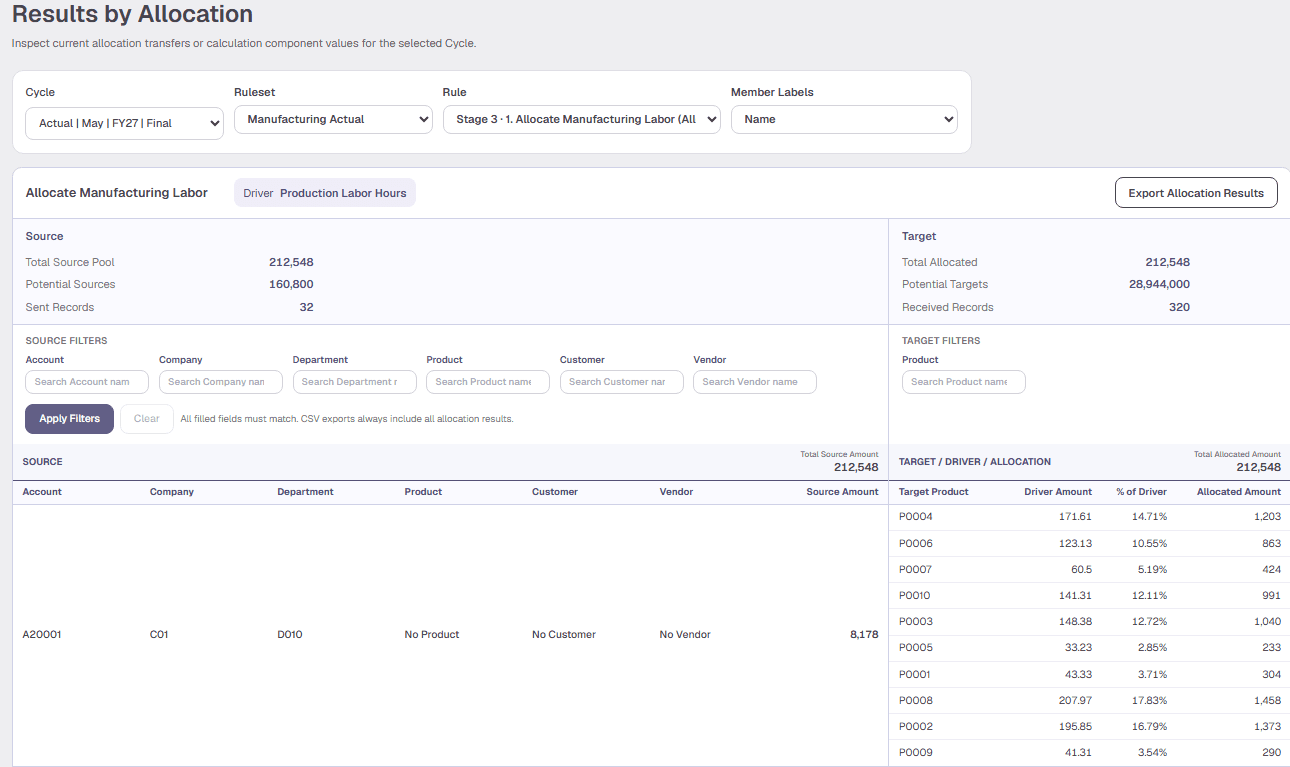Select account A20001 in source row

tap(42, 635)
